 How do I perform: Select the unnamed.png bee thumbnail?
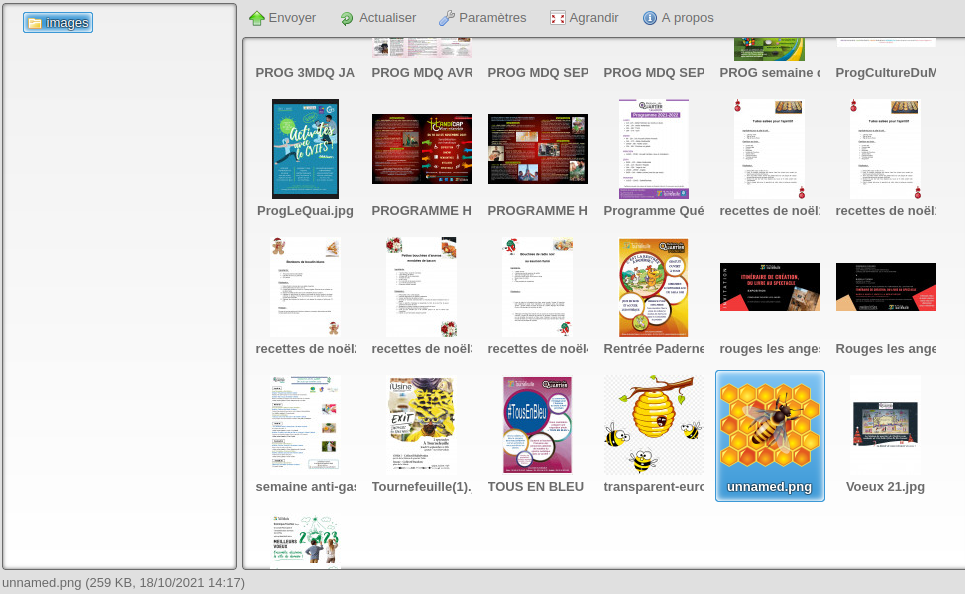pyautogui.click(x=770, y=423)
